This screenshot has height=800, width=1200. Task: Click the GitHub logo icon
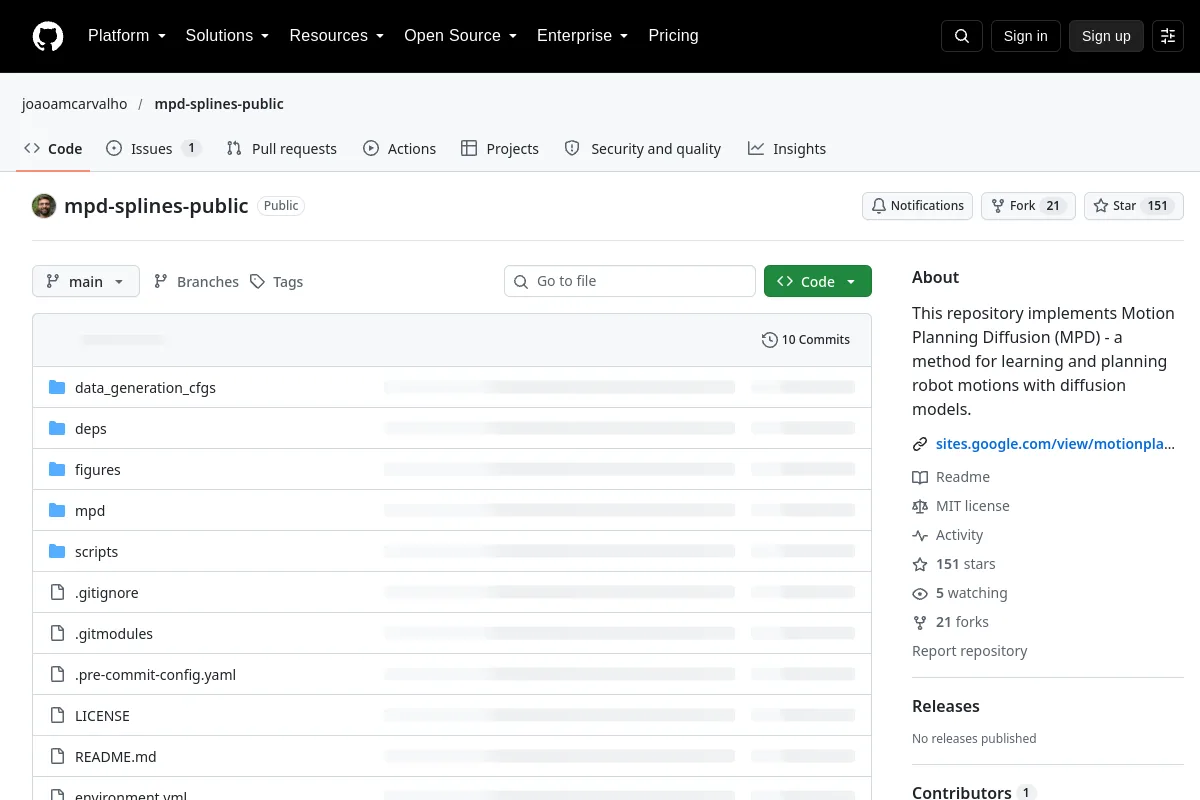(x=48, y=36)
